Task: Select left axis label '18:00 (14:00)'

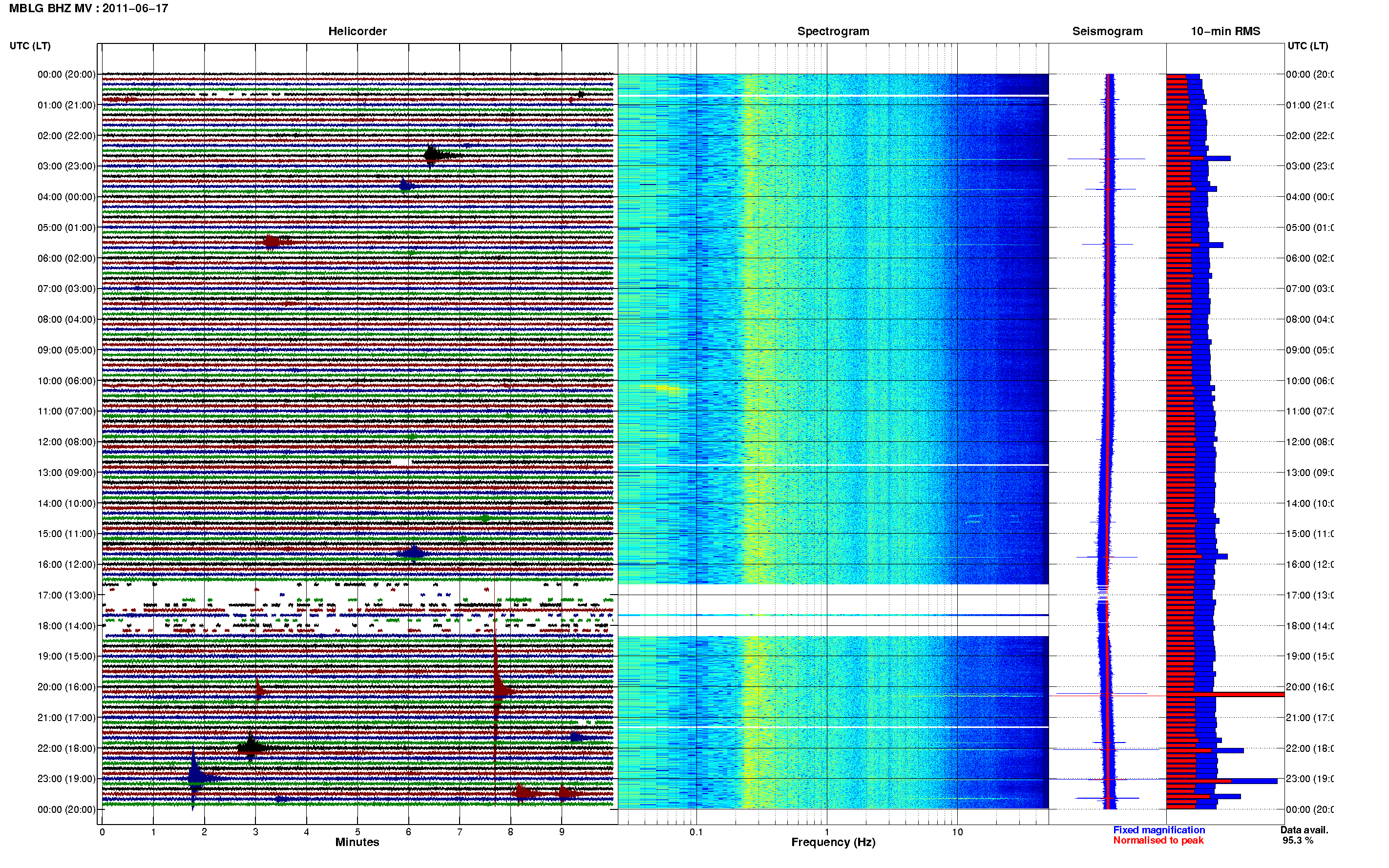Action: (66, 626)
